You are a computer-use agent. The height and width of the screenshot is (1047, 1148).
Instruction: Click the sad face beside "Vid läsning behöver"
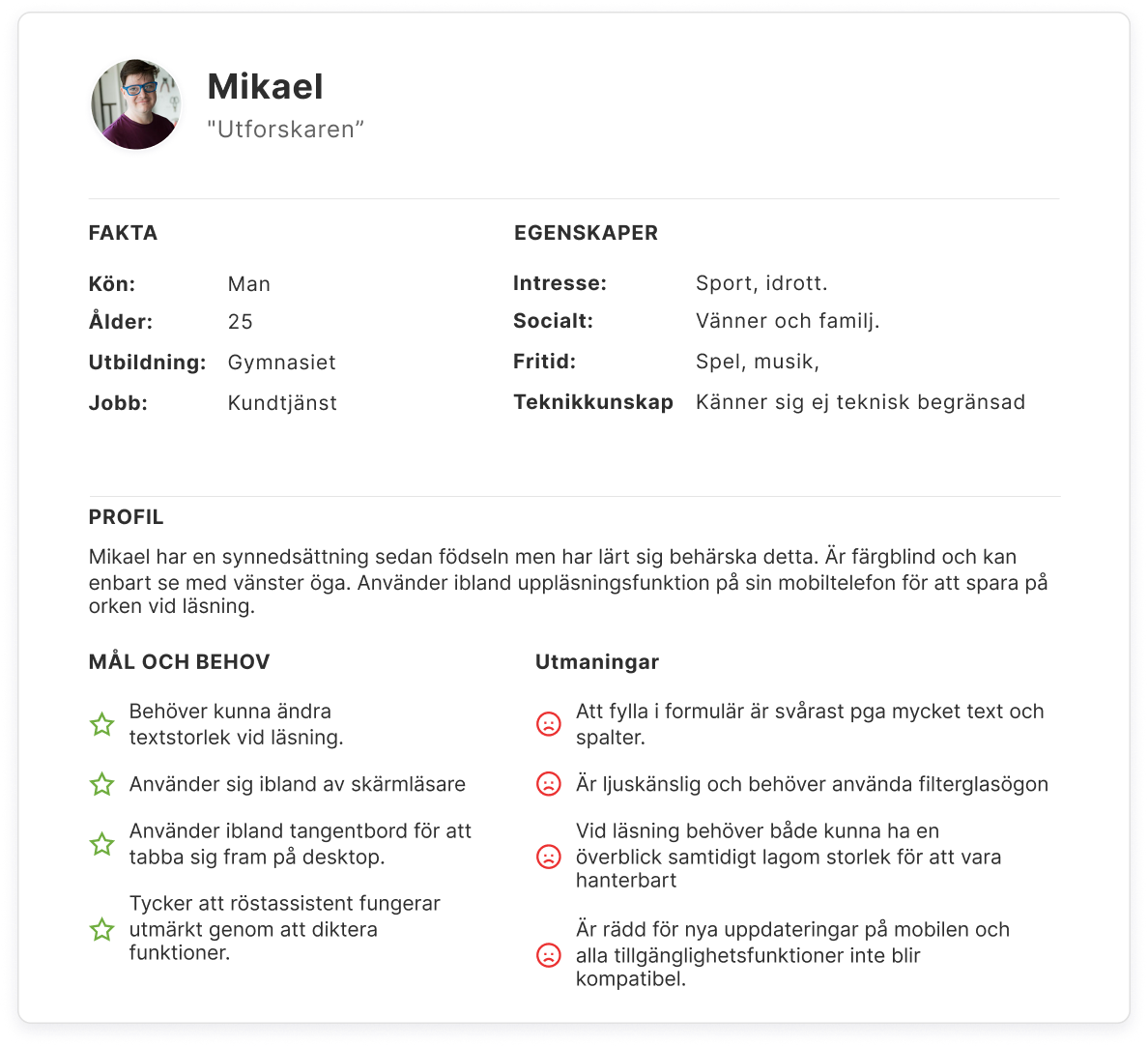pos(548,857)
